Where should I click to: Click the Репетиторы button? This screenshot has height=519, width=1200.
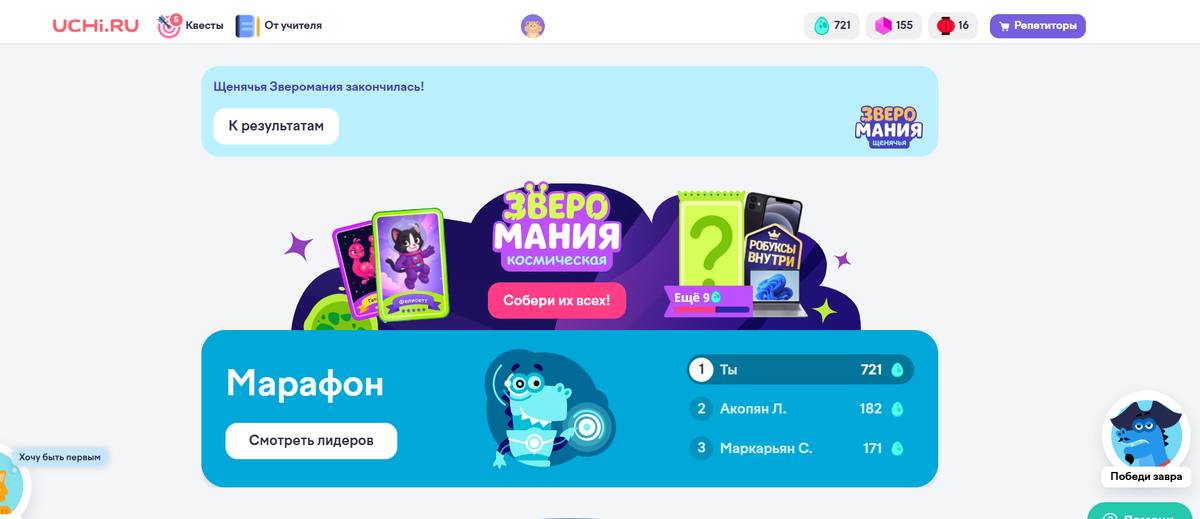1037,26
